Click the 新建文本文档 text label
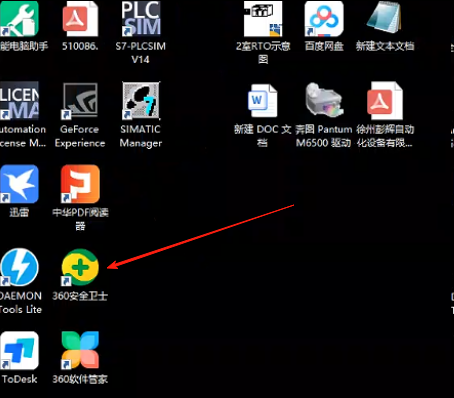 [x=385, y=46]
